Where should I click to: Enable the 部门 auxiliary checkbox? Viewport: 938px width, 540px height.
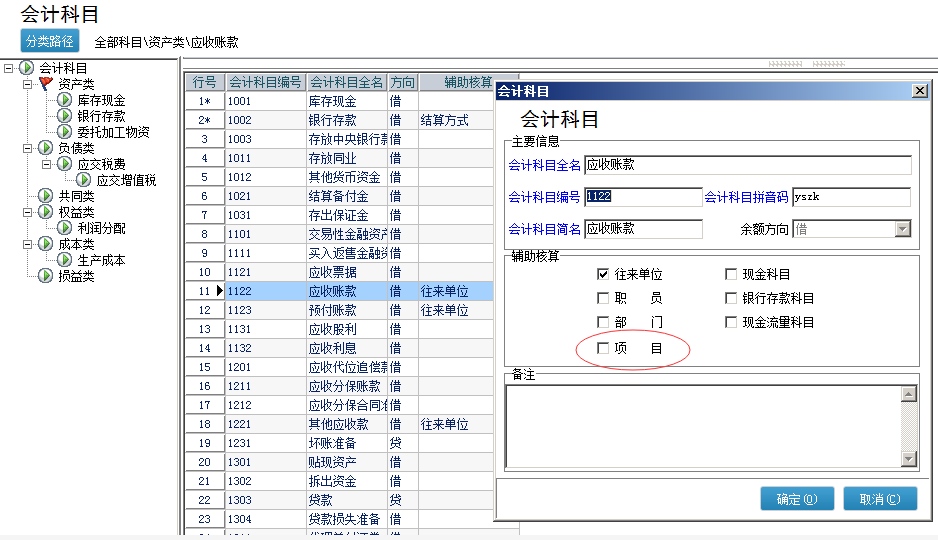pos(603,322)
